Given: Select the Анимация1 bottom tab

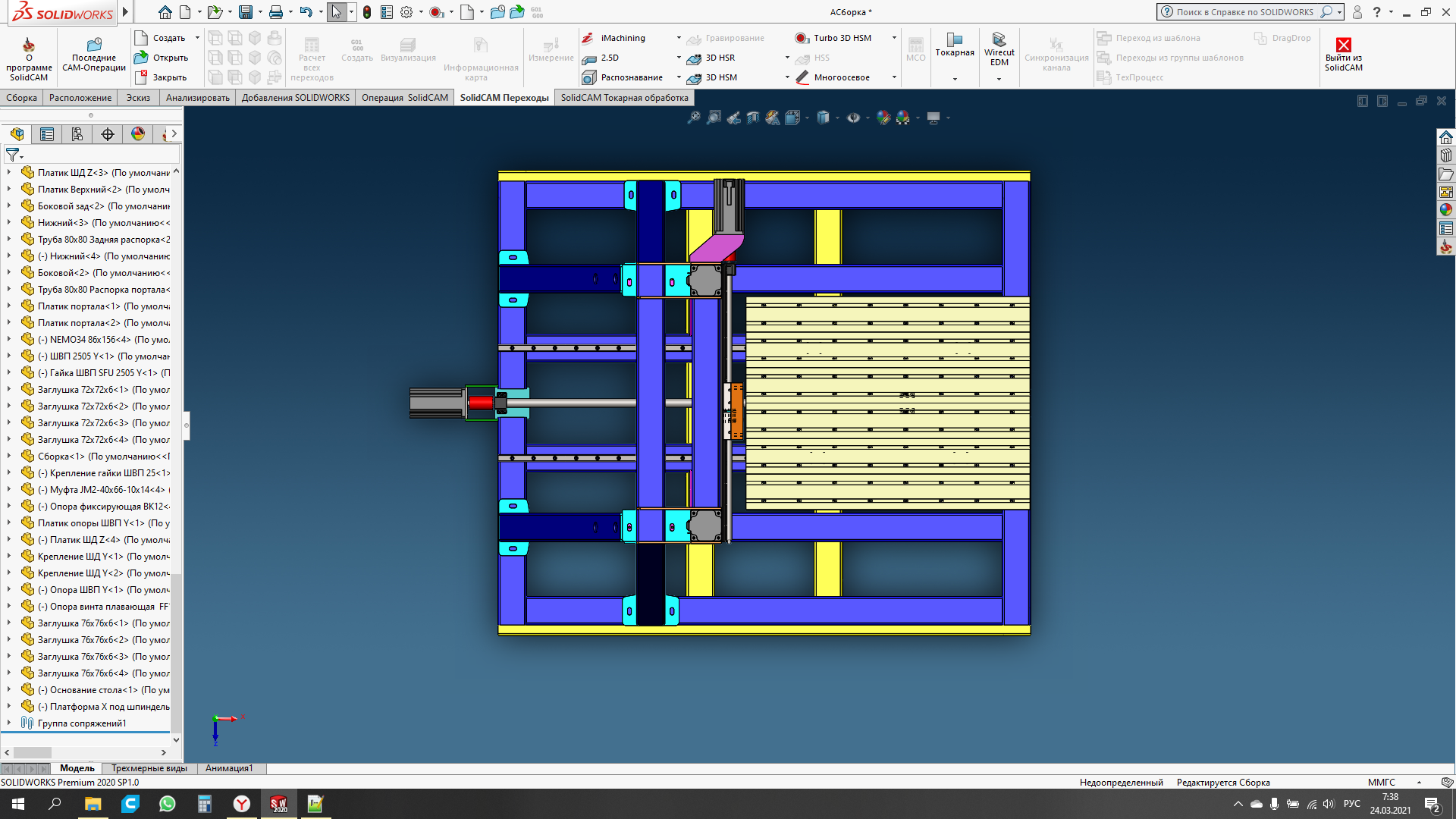Looking at the screenshot, I should 229,768.
